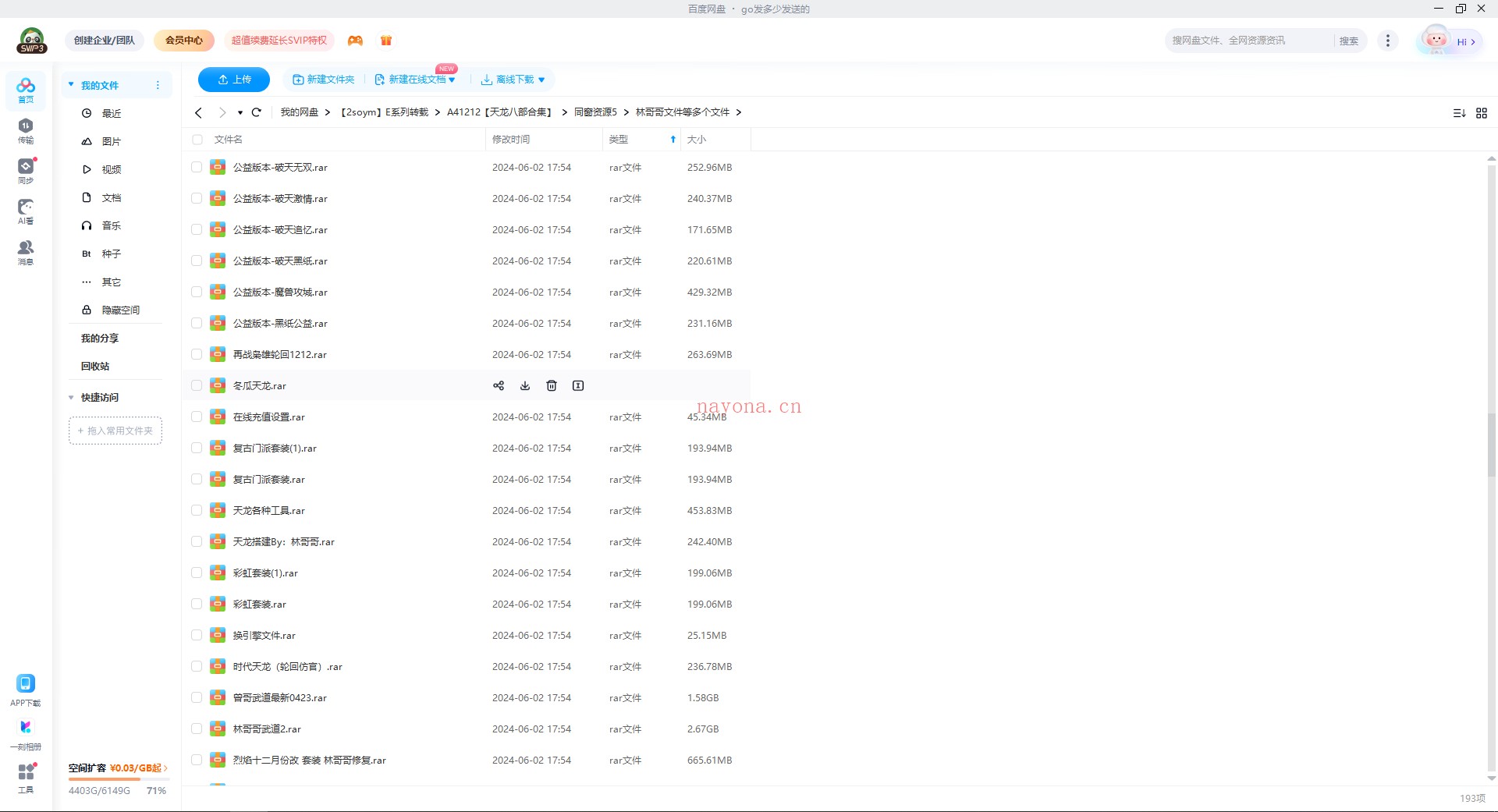Click the search box for 网盘文件

click(x=1250, y=41)
